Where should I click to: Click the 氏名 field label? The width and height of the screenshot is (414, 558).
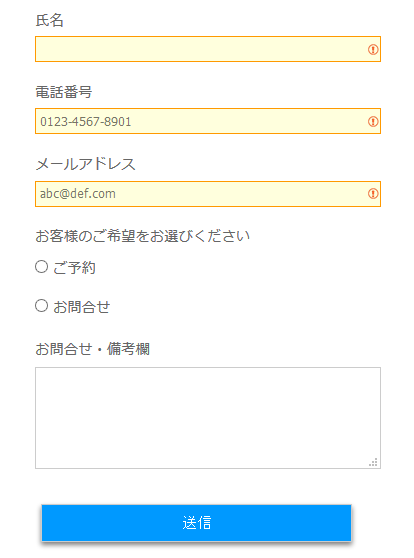click(x=49, y=20)
